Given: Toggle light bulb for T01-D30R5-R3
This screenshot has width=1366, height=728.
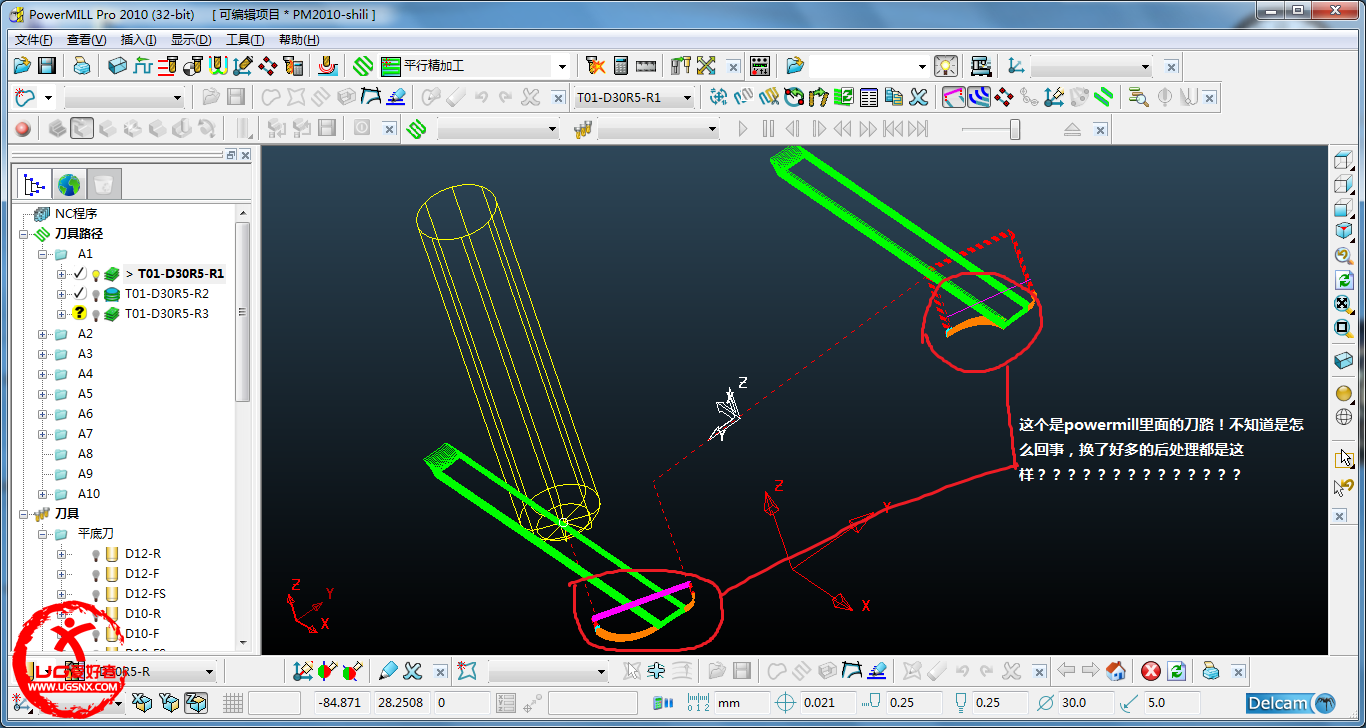Looking at the screenshot, I should [96, 314].
